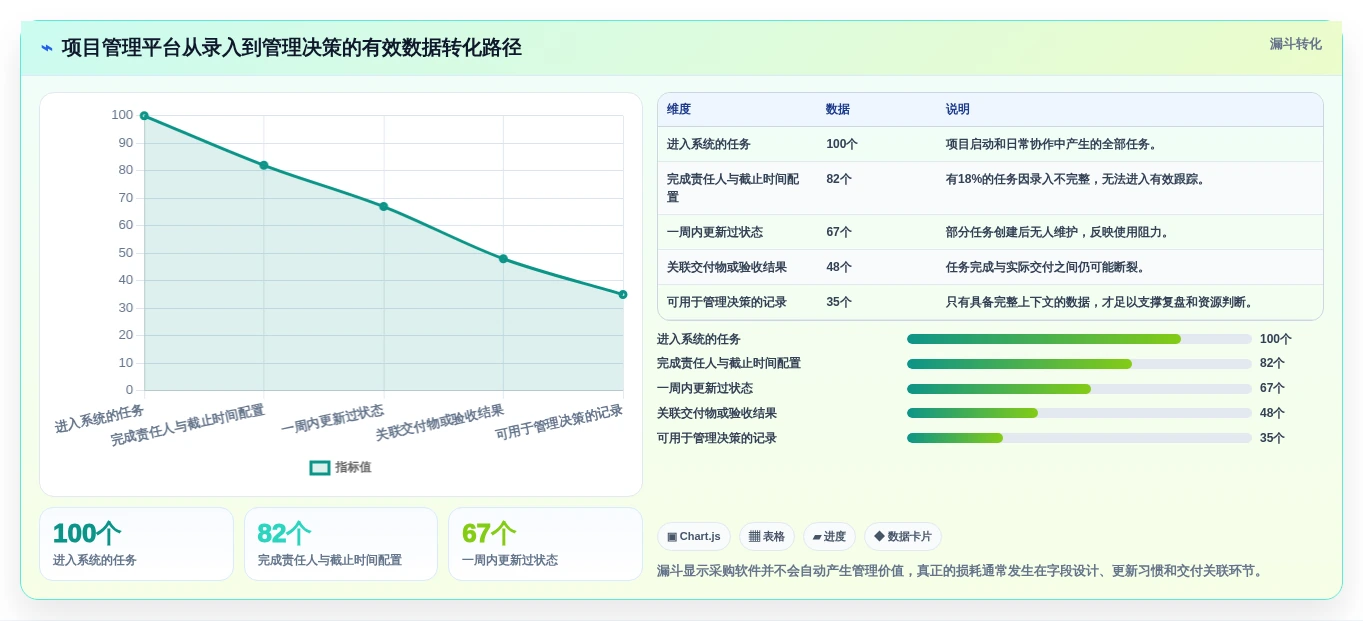Screen dimensions: 1363x621
Task: Click the text 有18%的任务因录入不完整
Action: pyautogui.click(x=1019, y=179)
